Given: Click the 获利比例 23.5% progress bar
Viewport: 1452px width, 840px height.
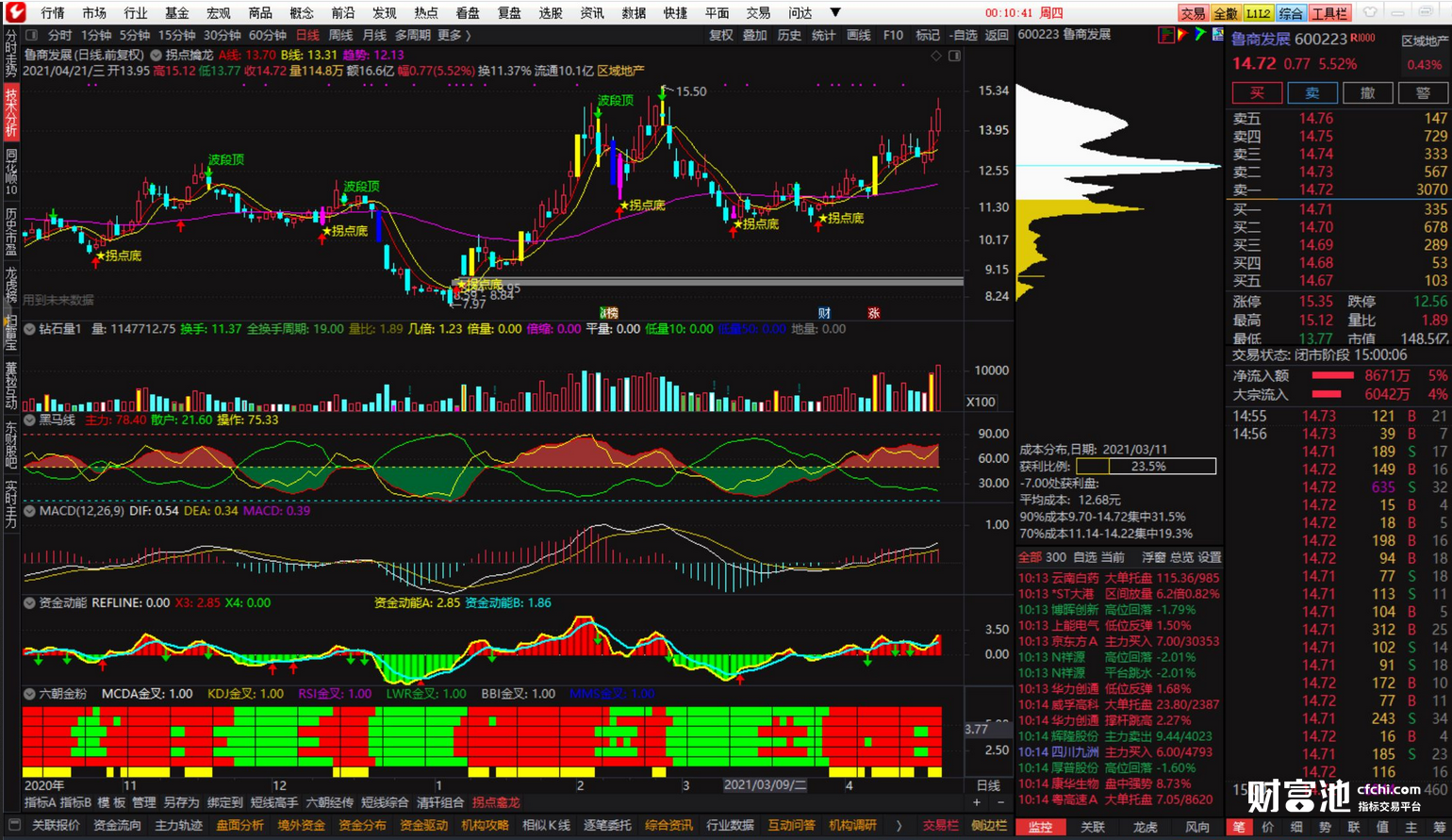Looking at the screenshot, I should (x=1146, y=466).
